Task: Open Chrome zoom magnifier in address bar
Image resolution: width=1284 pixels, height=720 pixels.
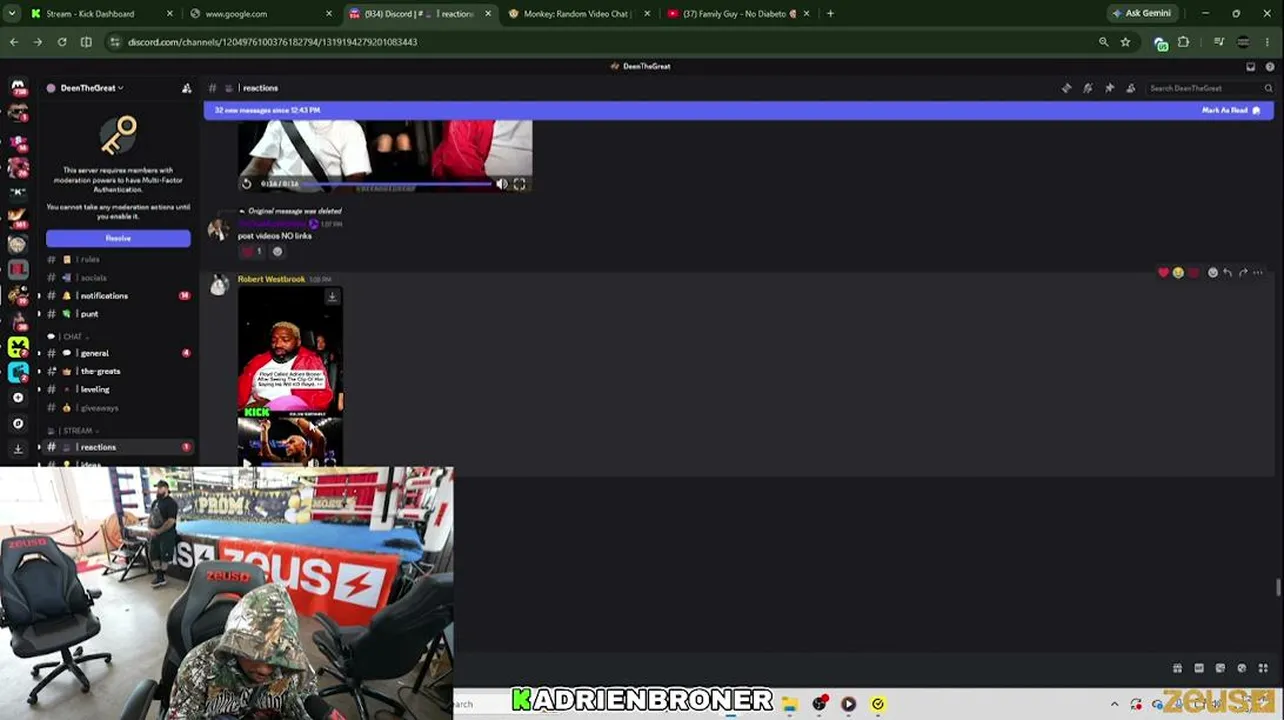Action: point(1103,42)
